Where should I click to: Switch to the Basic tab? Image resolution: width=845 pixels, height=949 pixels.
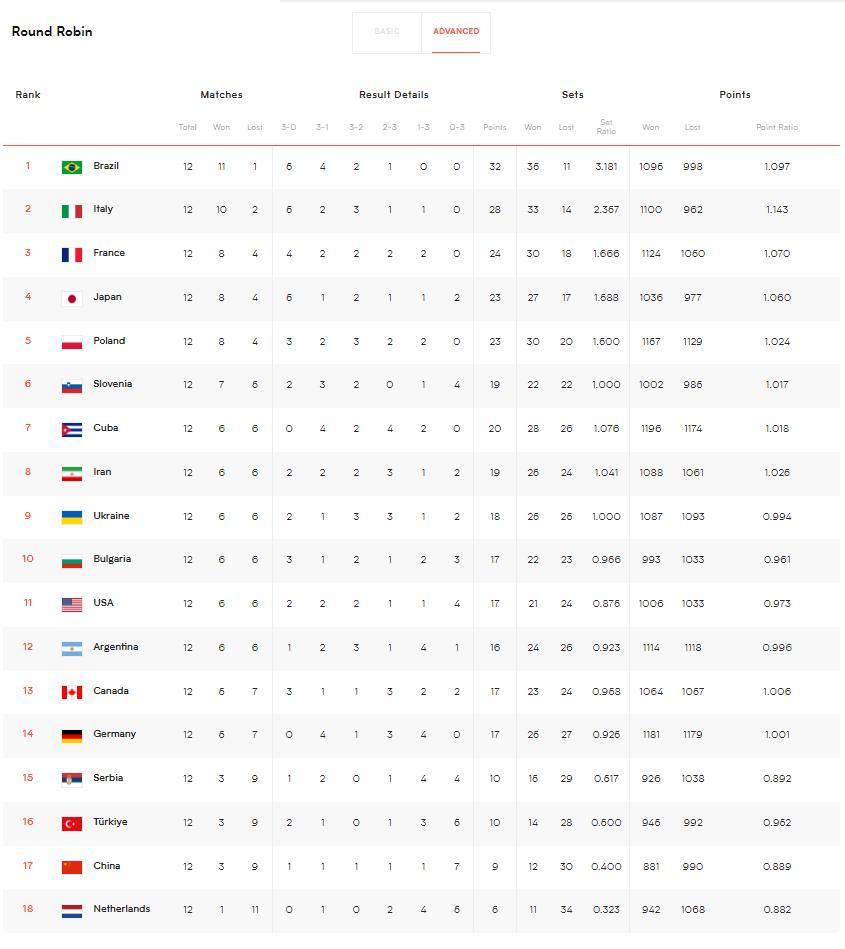(x=387, y=32)
